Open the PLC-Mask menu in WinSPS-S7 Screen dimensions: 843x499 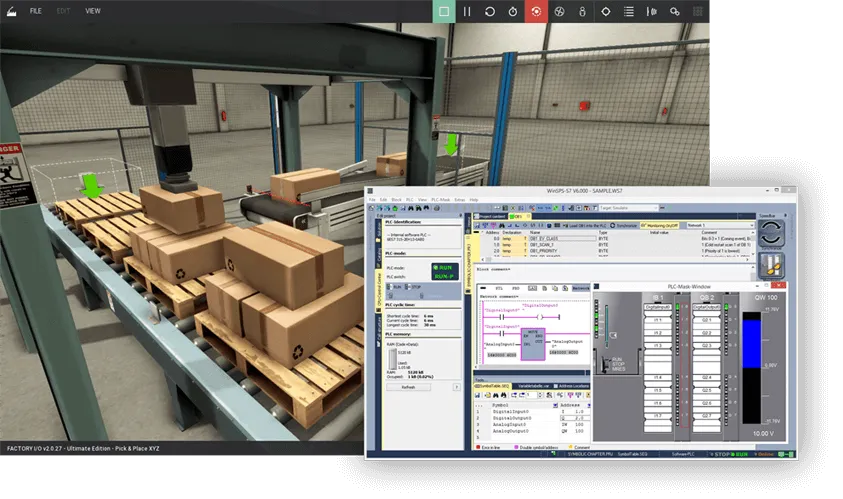(440, 199)
